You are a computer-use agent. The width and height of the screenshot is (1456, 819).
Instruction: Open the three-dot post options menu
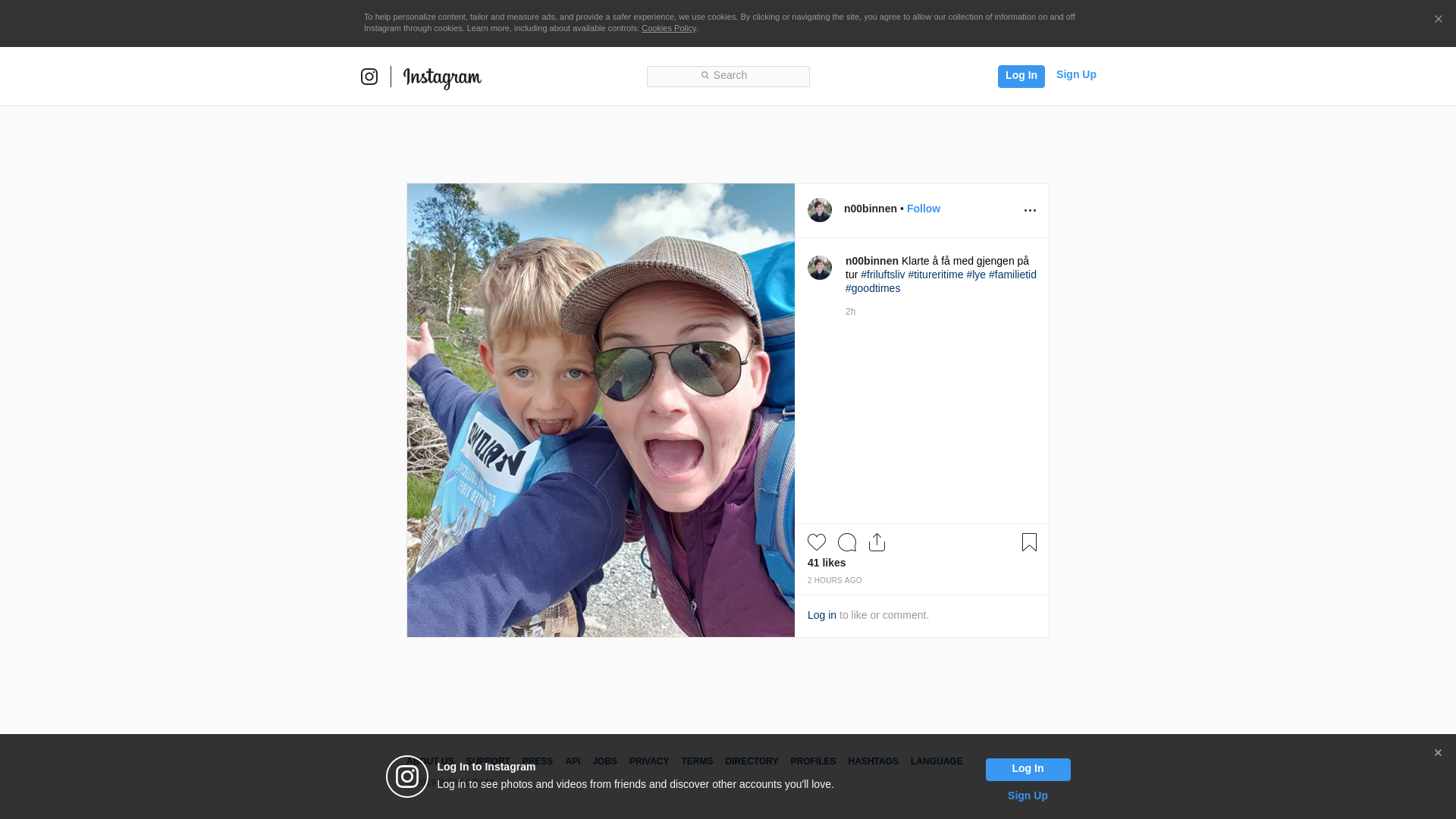[x=1030, y=210]
